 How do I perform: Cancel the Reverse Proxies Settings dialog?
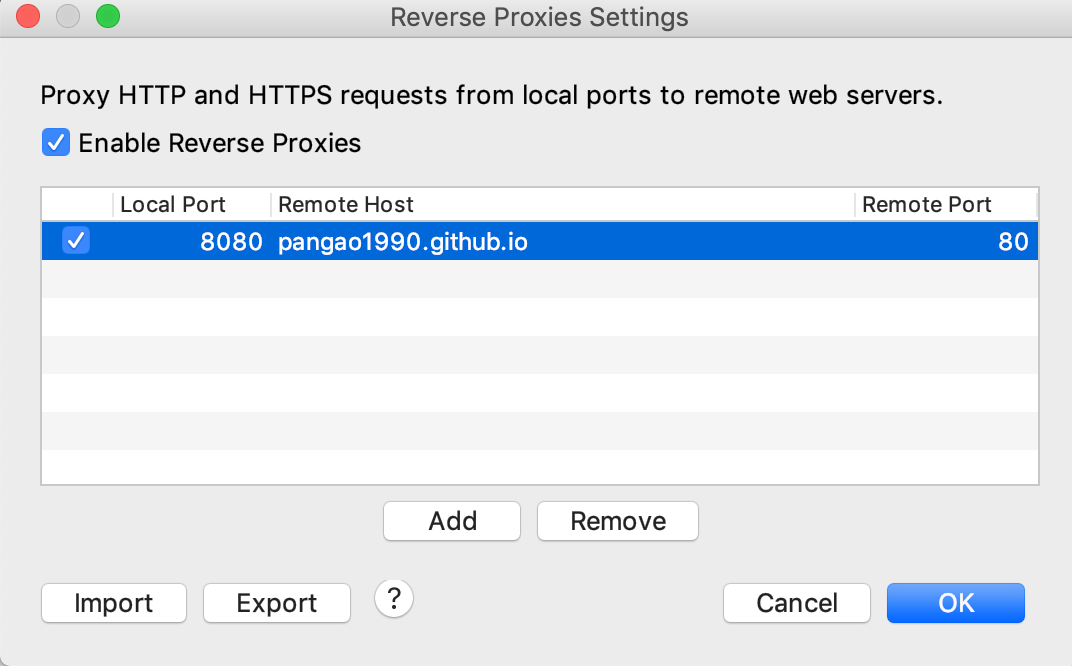click(x=796, y=603)
